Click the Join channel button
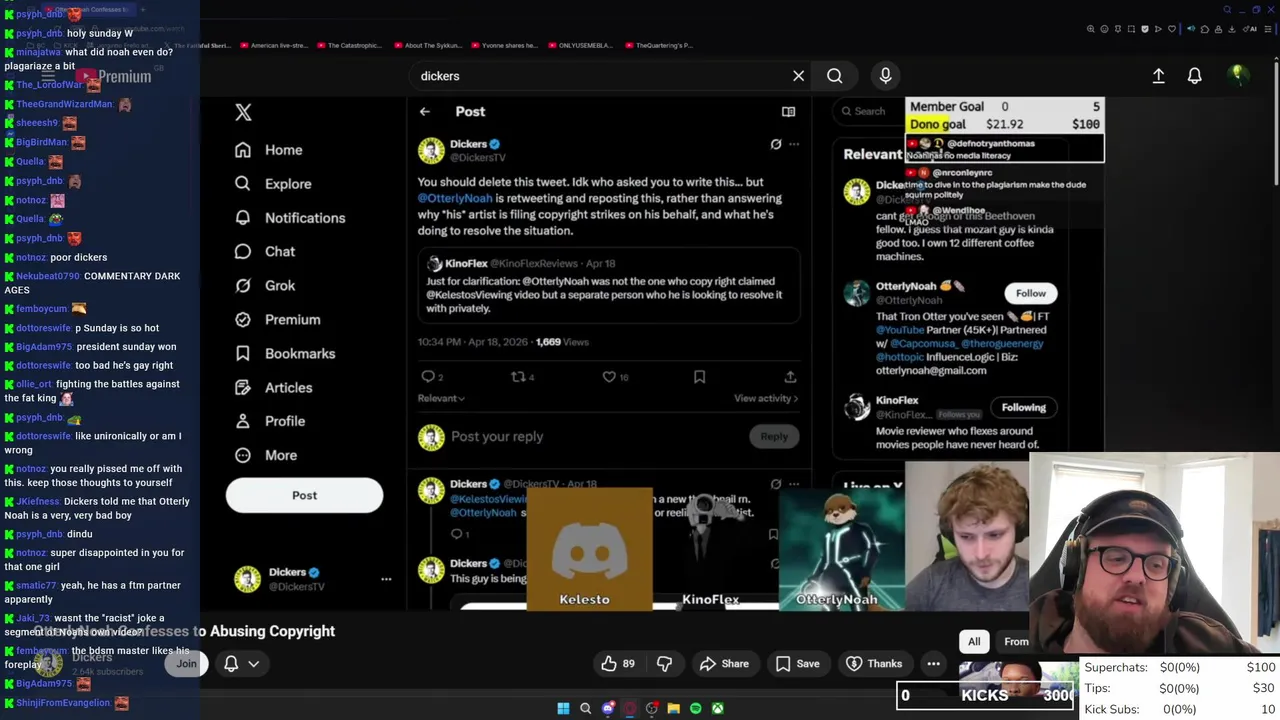Screen dimensions: 1280x720 click(186, 664)
